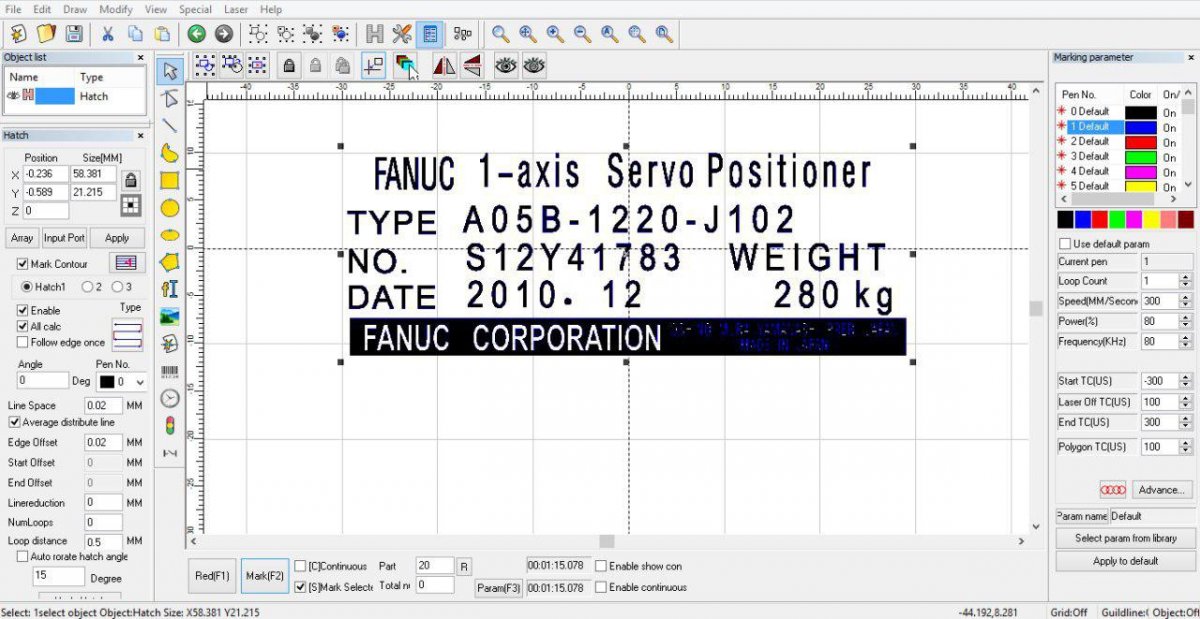Open the Modify menu
The width and height of the screenshot is (1200, 619).
pyautogui.click(x=116, y=9)
